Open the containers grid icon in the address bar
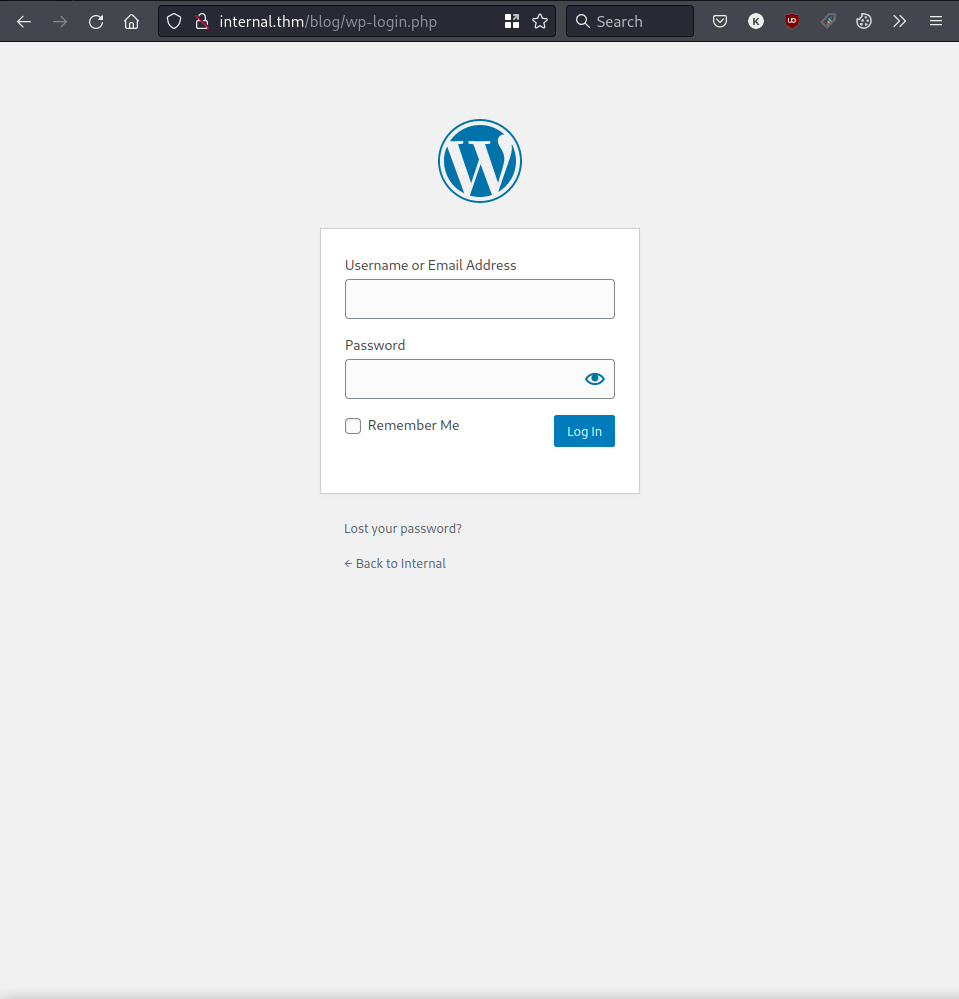Screen dimensions: 959x999 click(512, 22)
